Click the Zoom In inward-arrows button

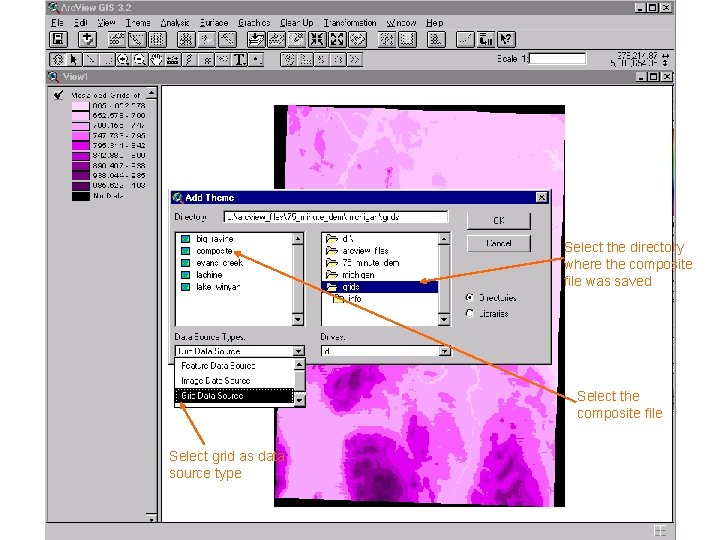point(317,39)
